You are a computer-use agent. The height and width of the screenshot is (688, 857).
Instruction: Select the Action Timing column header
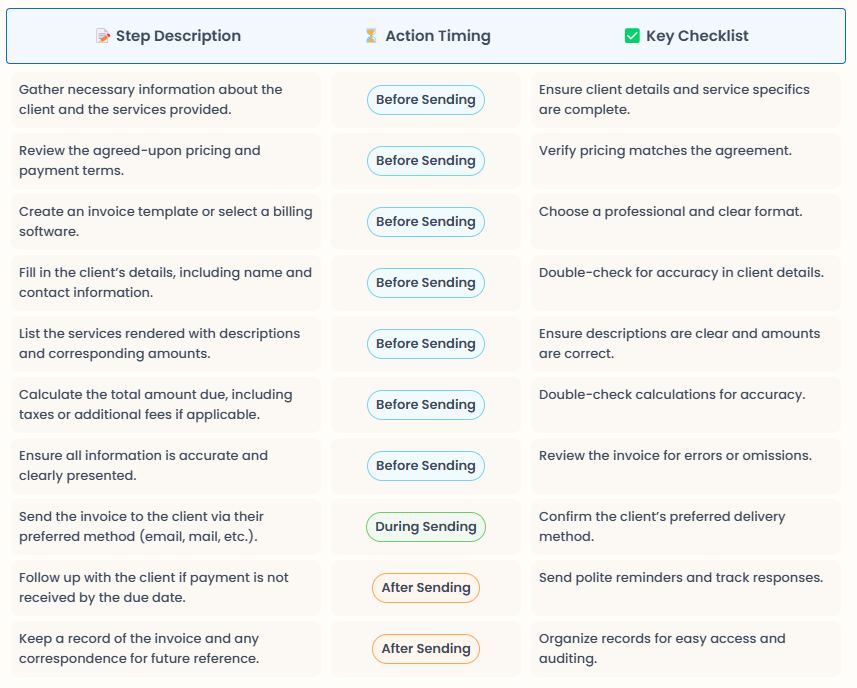pos(427,36)
